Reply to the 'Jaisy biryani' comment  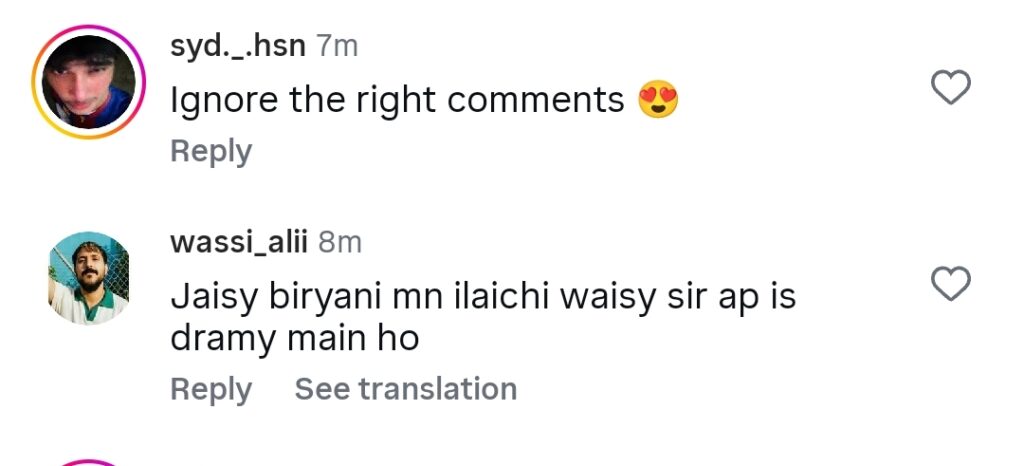point(211,390)
